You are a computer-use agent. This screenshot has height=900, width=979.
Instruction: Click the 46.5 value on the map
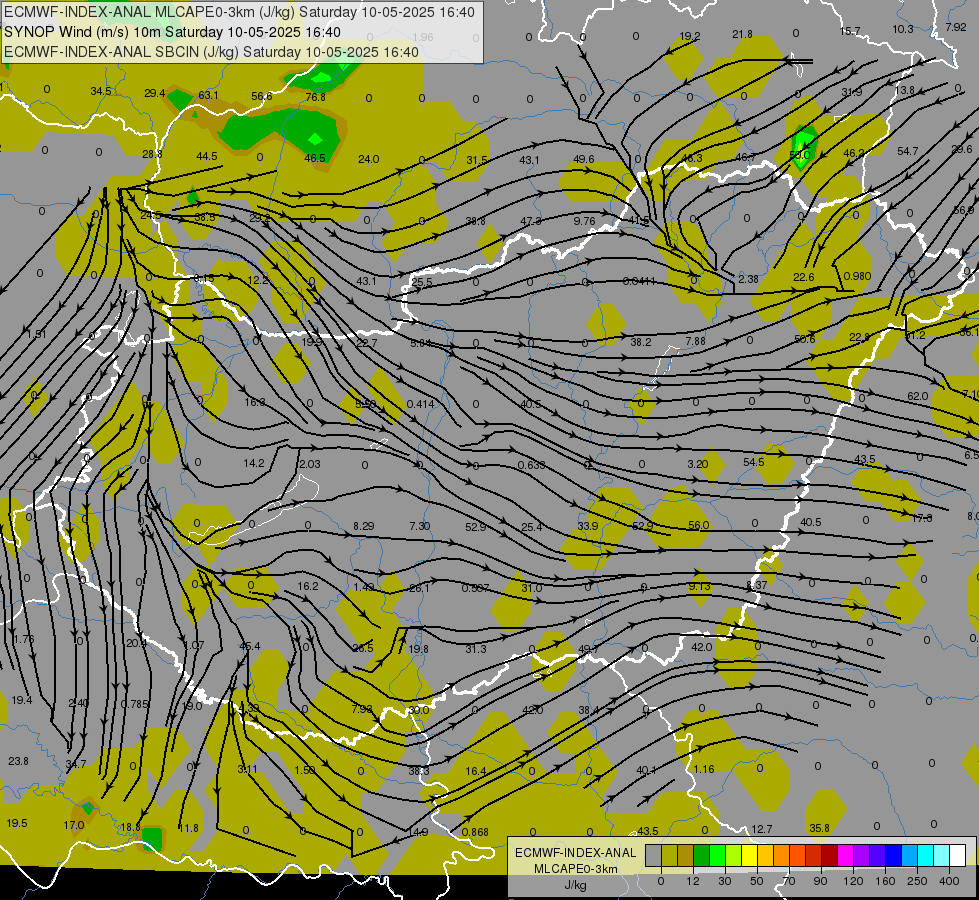coord(315,158)
